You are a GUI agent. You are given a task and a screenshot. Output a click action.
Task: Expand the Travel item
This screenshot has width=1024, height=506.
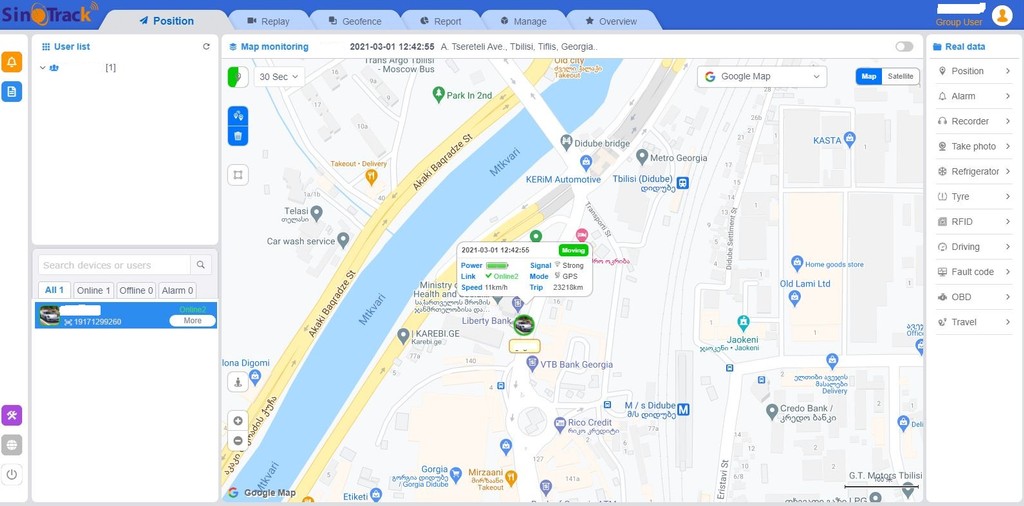point(974,322)
